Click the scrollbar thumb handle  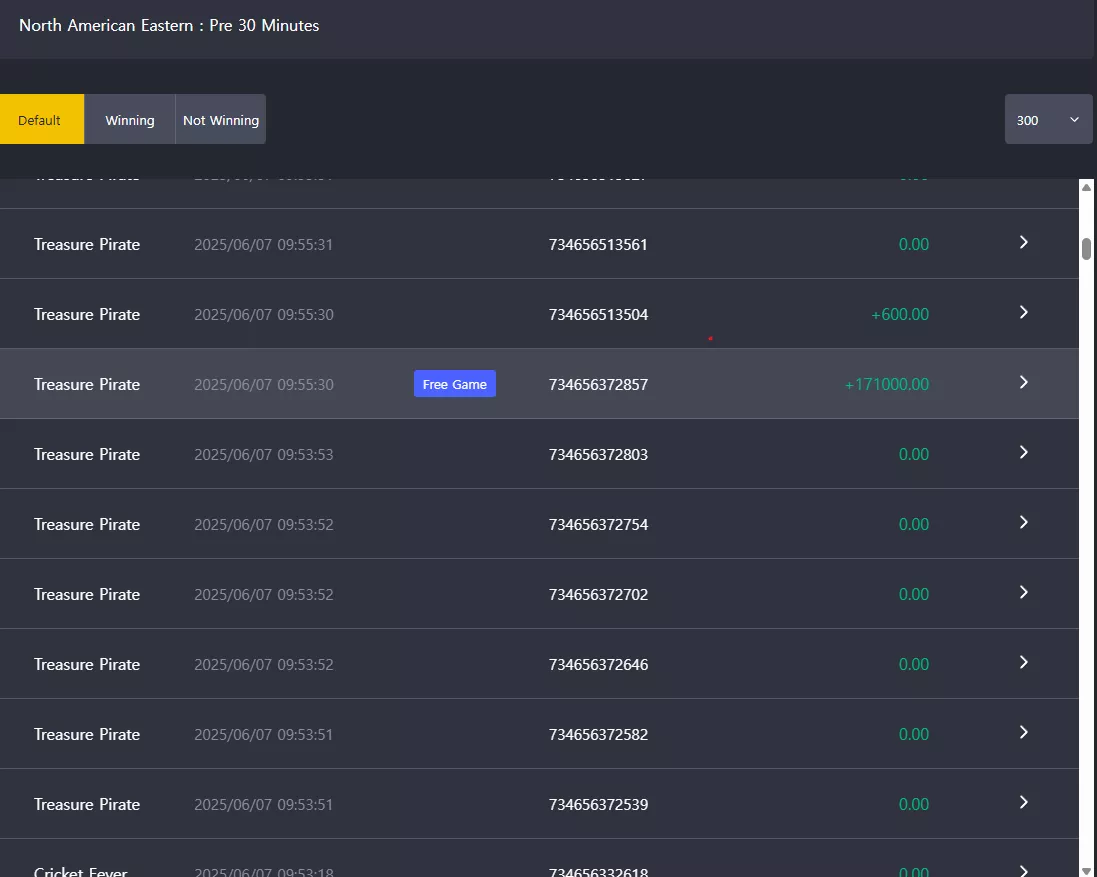[1087, 248]
